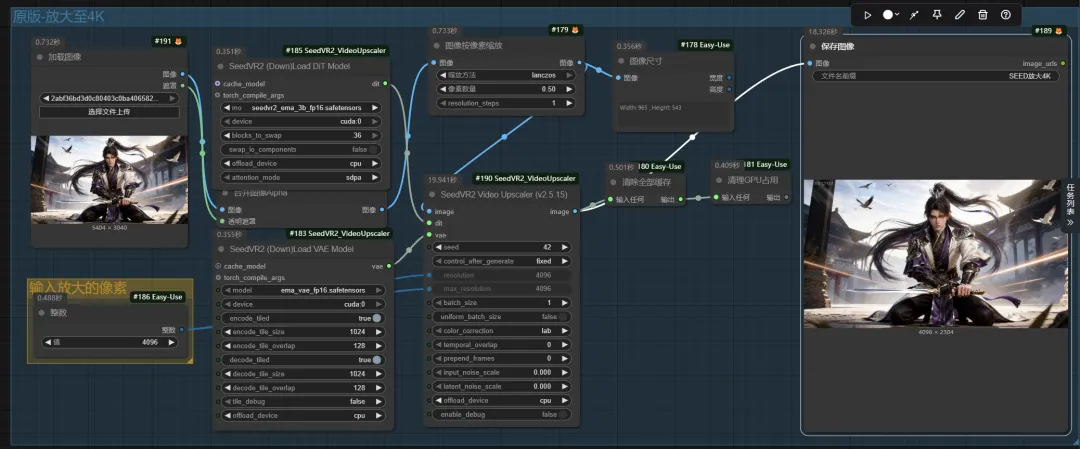The height and width of the screenshot is (449, 1080).
Task: Click the trash delete icon in toolbar
Action: tap(983, 14)
